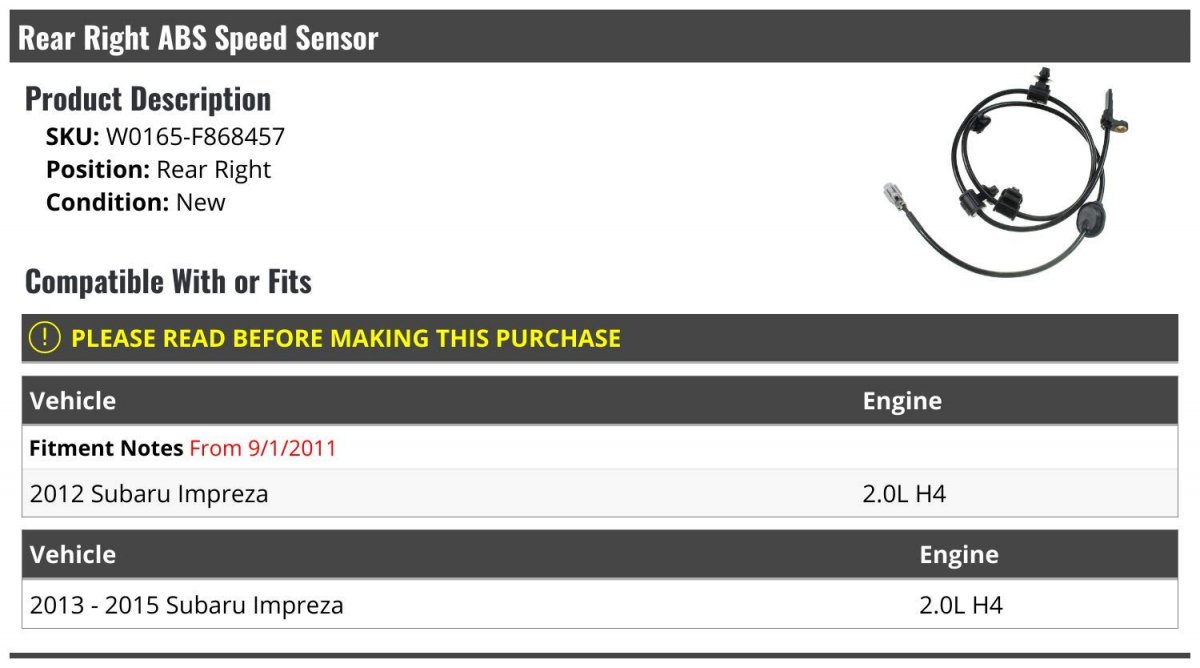Click the first Engine column header
The width and height of the screenshot is (1200, 668).
[902, 401]
